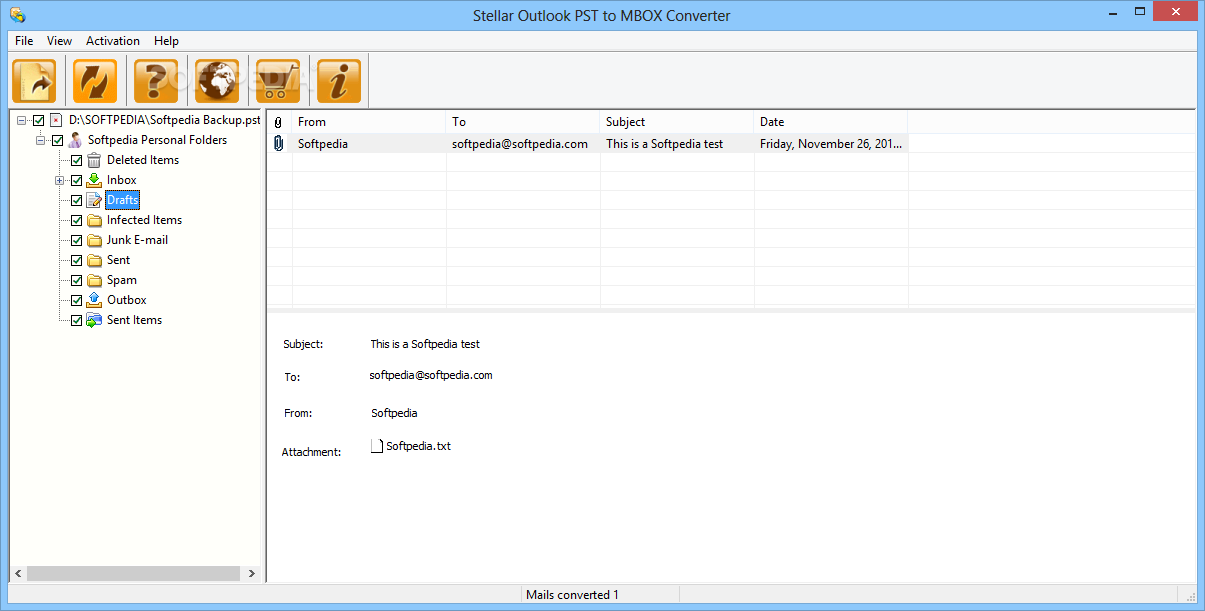The width and height of the screenshot is (1205, 611).
Task: Uncheck the Drafts checkbox
Action: click(76, 200)
